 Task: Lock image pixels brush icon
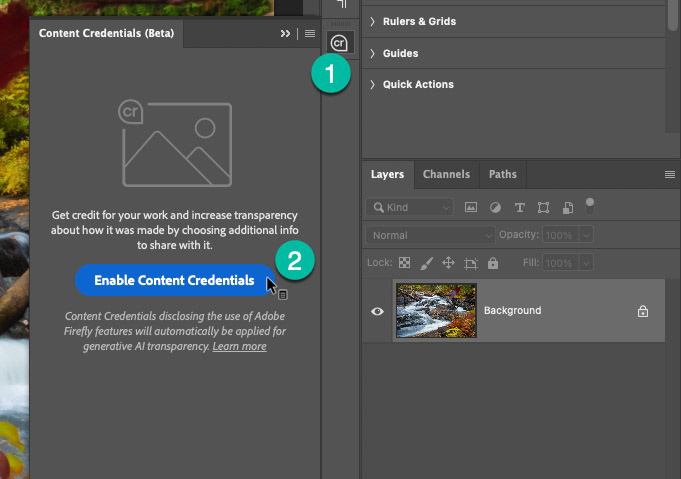[x=426, y=263]
